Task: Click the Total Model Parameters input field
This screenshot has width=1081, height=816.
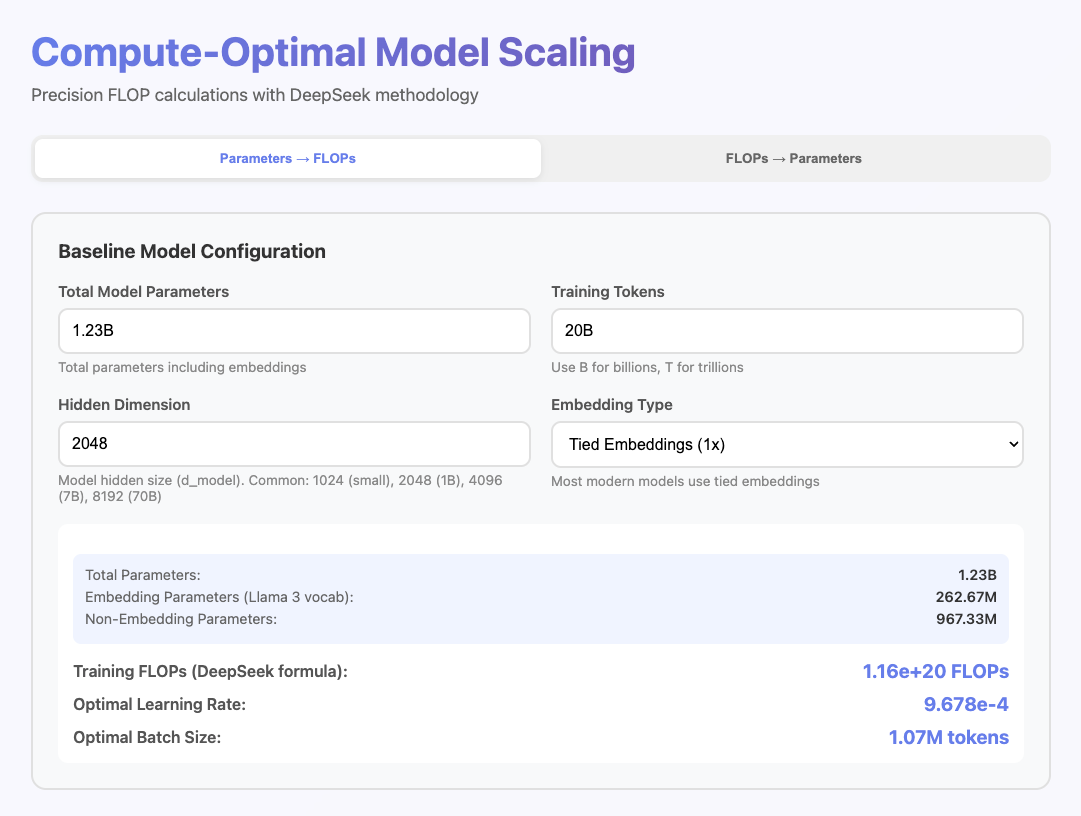Action: click(294, 331)
